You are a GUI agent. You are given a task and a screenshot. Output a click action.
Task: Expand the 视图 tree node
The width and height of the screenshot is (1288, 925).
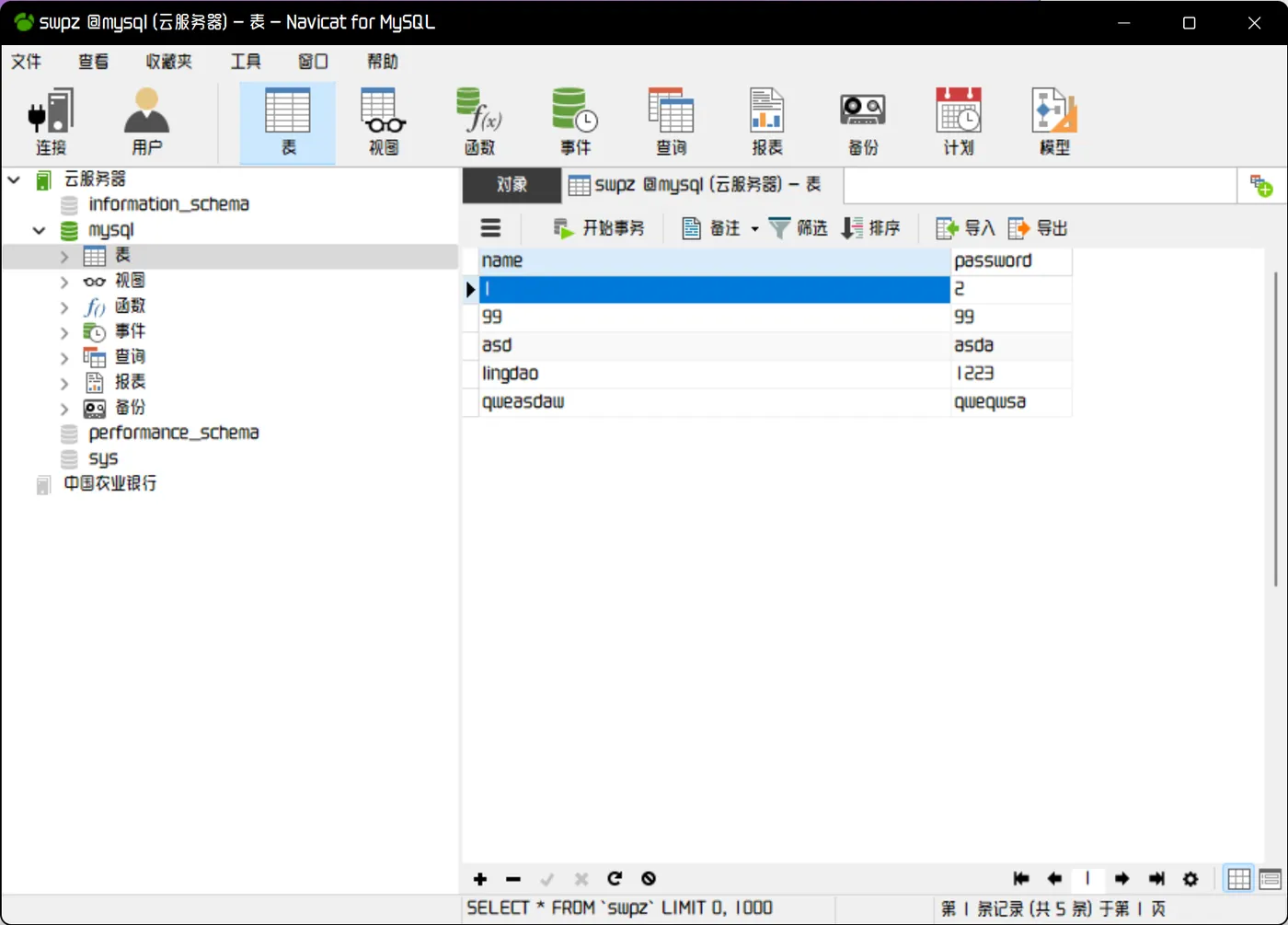(64, 282)
